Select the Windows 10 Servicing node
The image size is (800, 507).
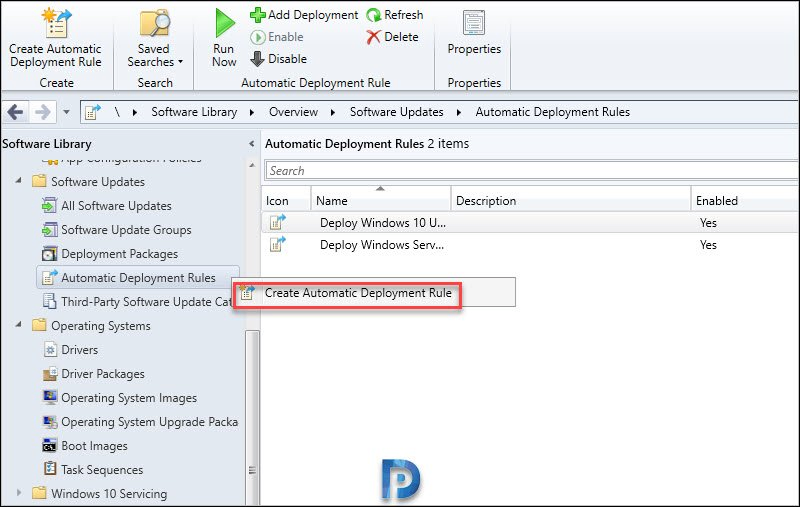109,494
